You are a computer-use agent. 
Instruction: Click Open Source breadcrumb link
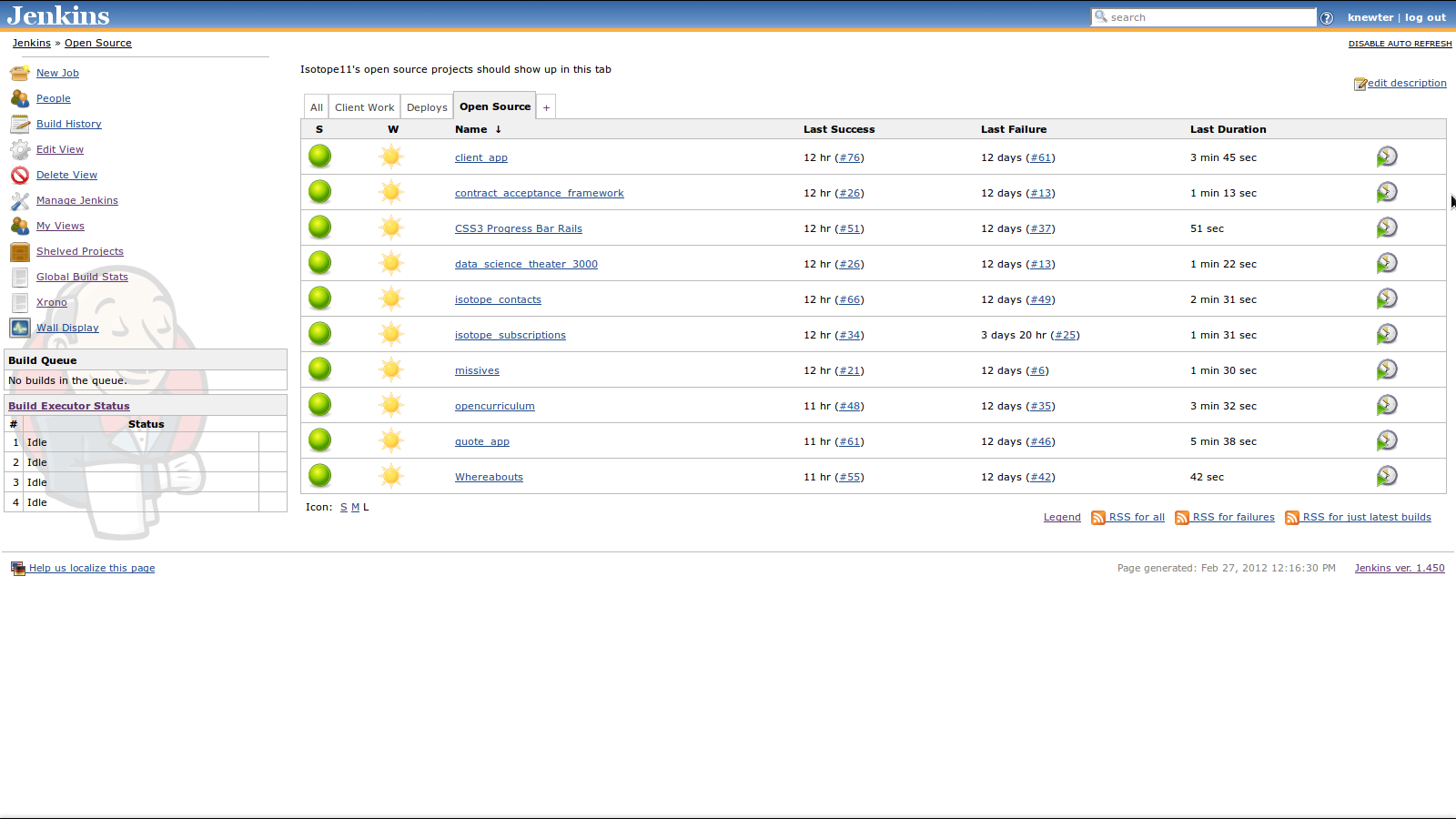98,43
